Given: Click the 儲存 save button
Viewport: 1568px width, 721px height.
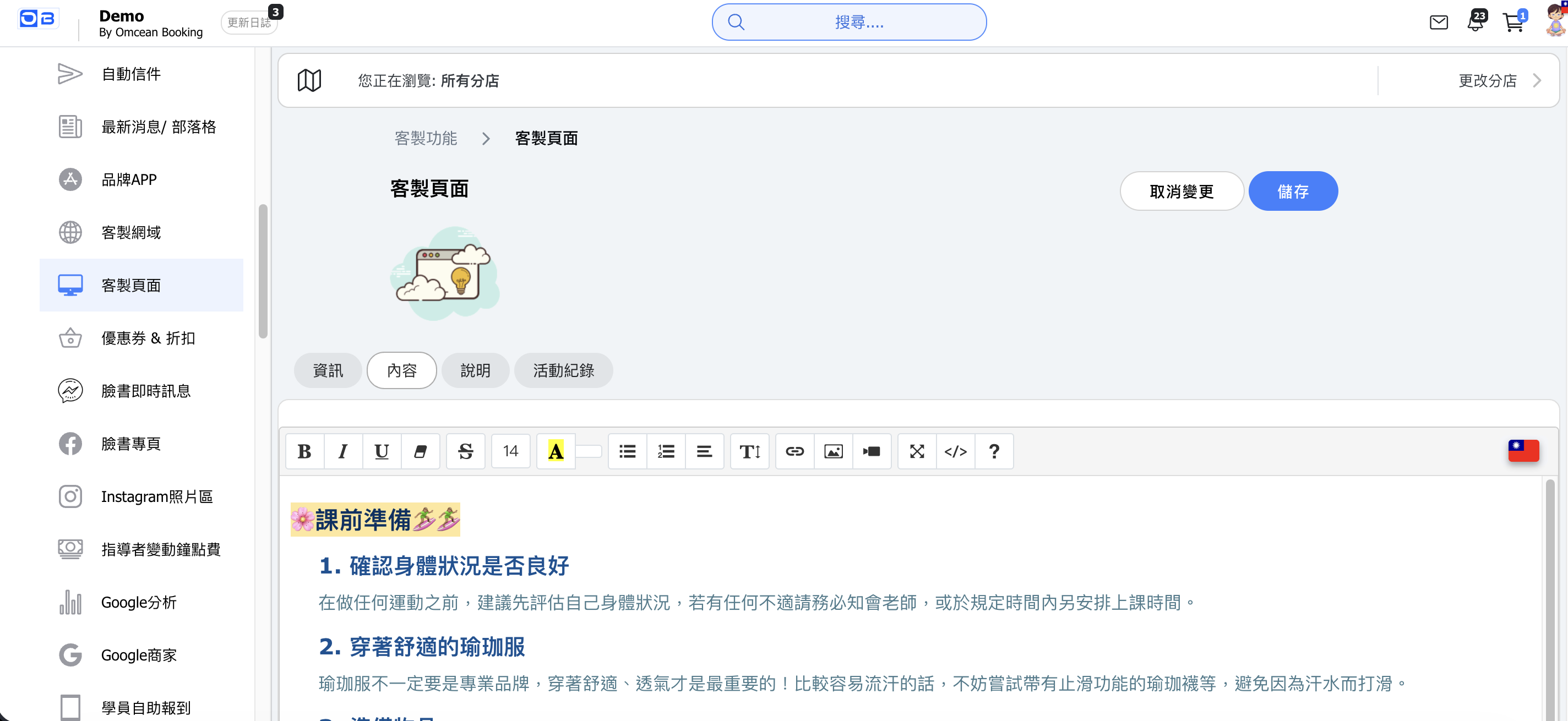Looking at the screenshot, I should pyautogui.click(x=1292, y=191).
